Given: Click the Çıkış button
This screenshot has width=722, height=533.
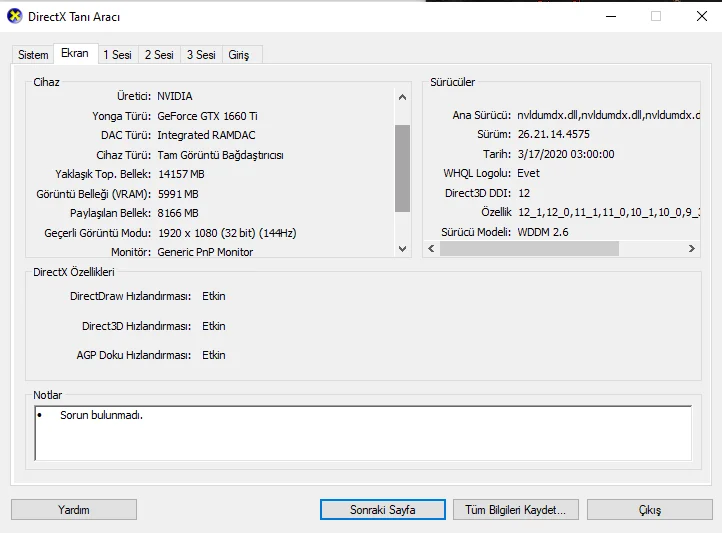Looking at the screenshot, I should point(650,510).
